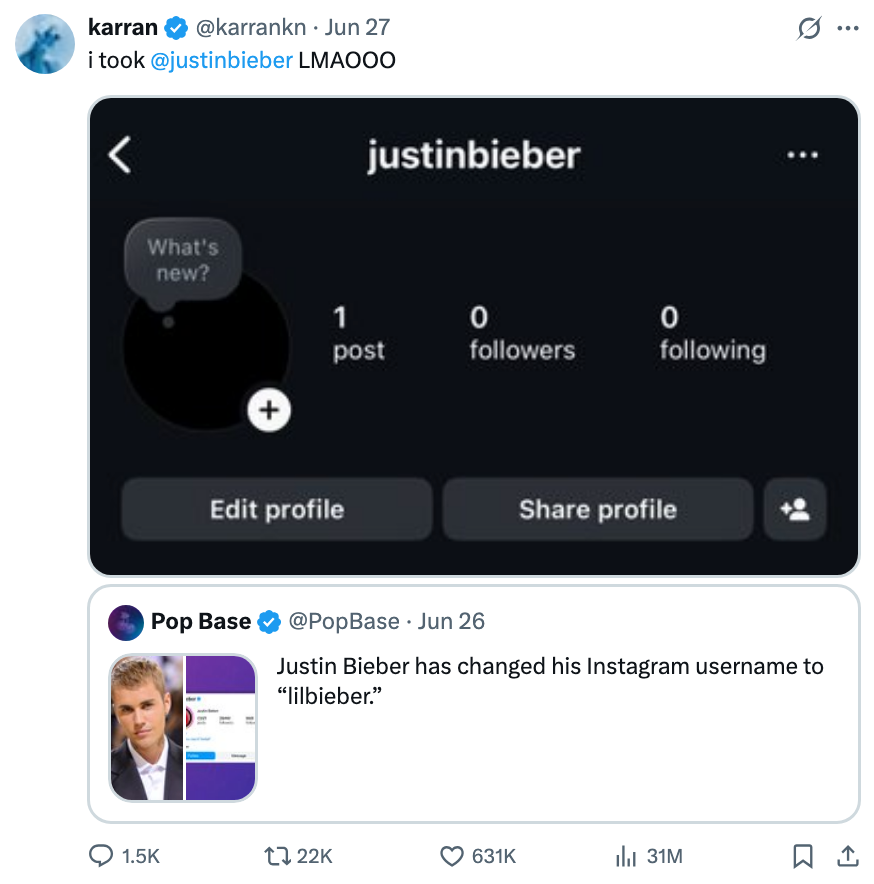
Task: Click the reply comment icon
Action: (102, 856)
